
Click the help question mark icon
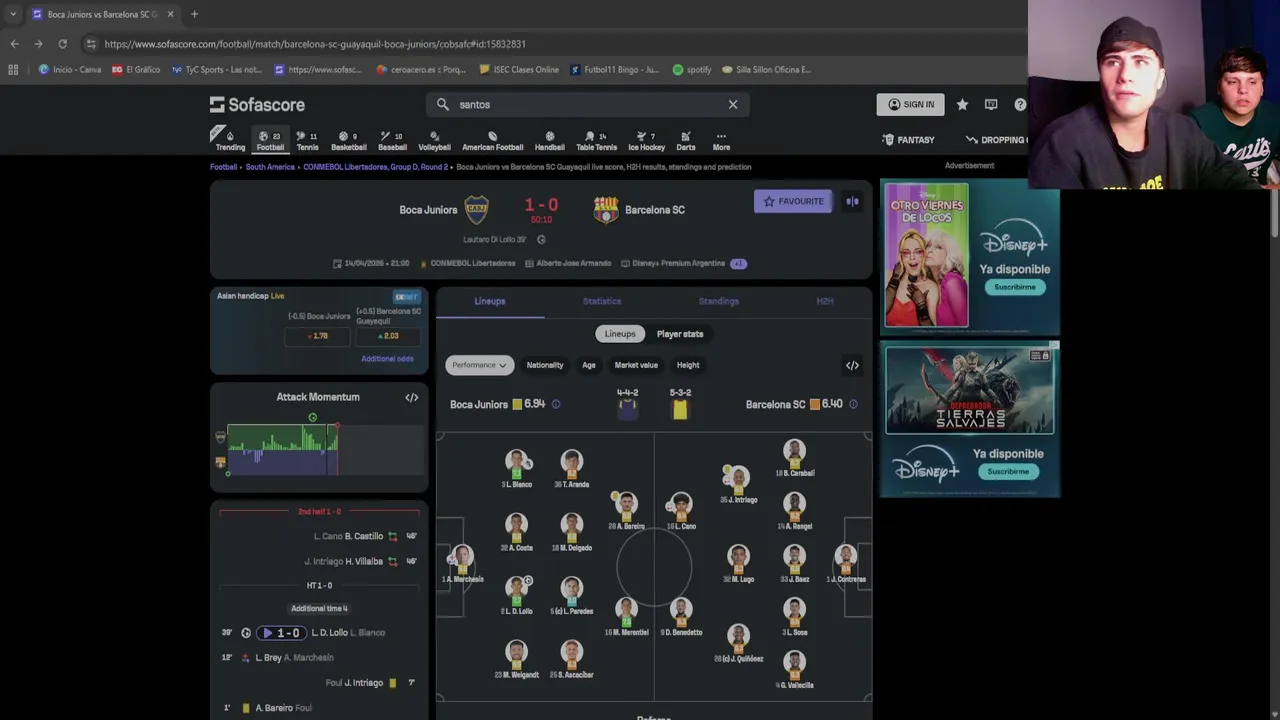1020,104
